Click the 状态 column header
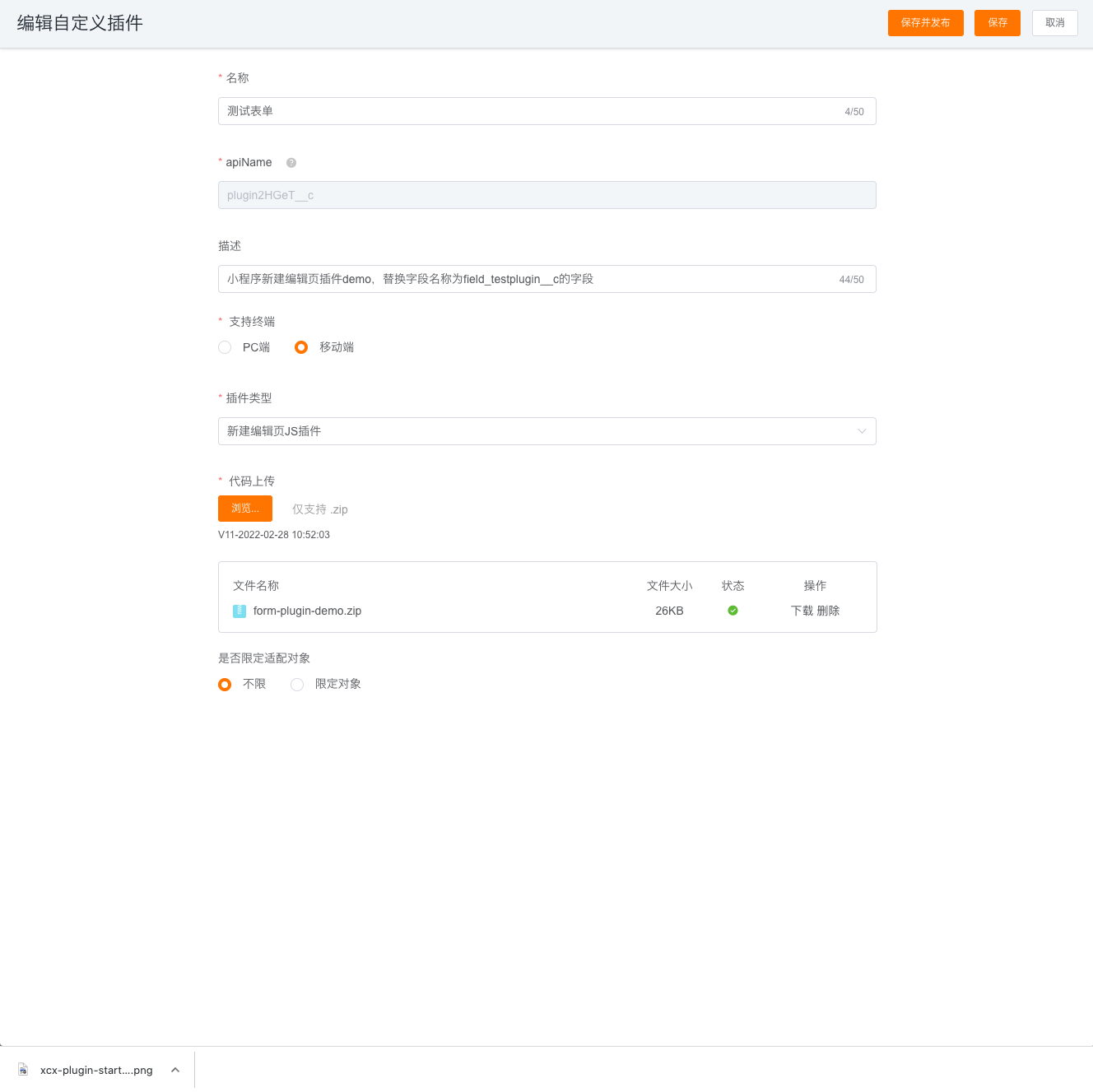This screenshot has width=1093, height=1092. [733, 586]
